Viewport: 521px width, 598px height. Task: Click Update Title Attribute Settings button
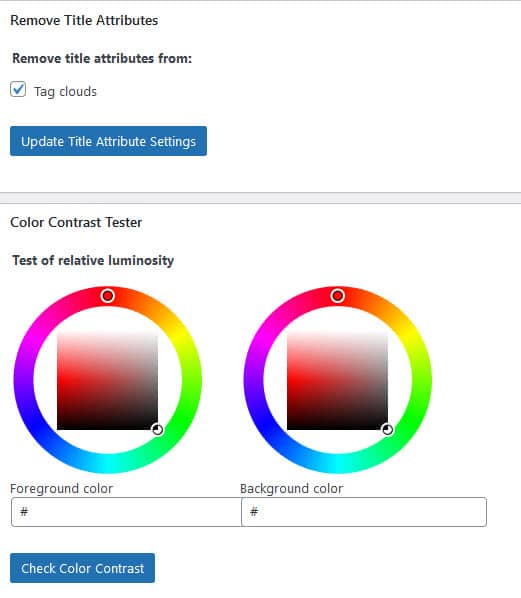(108, 141)
